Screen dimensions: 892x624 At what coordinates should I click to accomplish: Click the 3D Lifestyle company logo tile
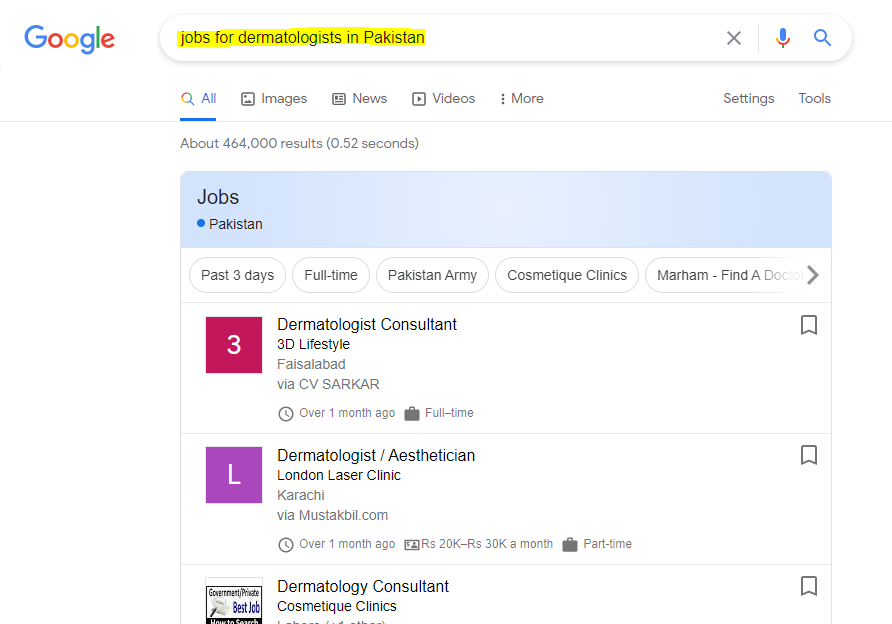point(234,345)
